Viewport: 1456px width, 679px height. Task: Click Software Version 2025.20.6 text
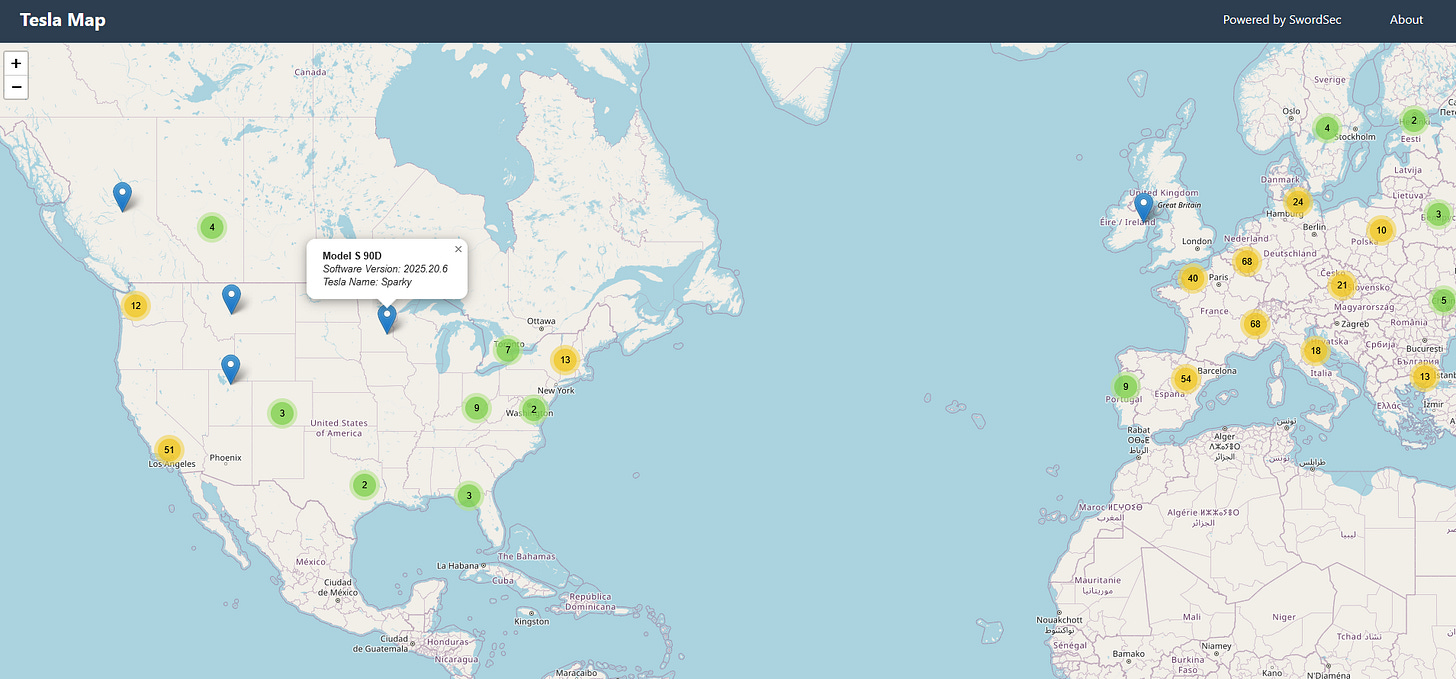385,270
